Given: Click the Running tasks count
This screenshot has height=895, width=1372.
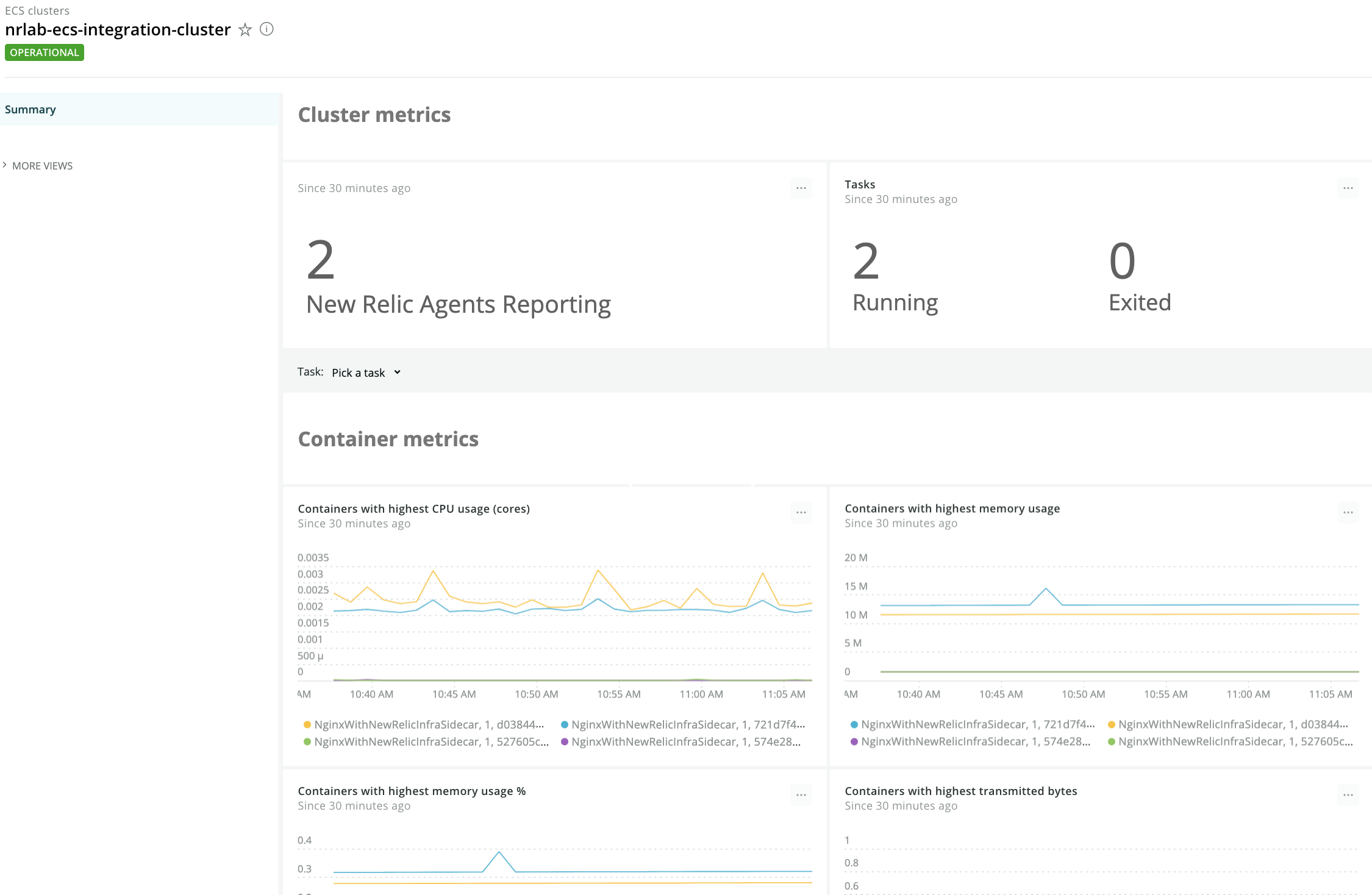Looking at the screenshot, I should tap(866, 262).
